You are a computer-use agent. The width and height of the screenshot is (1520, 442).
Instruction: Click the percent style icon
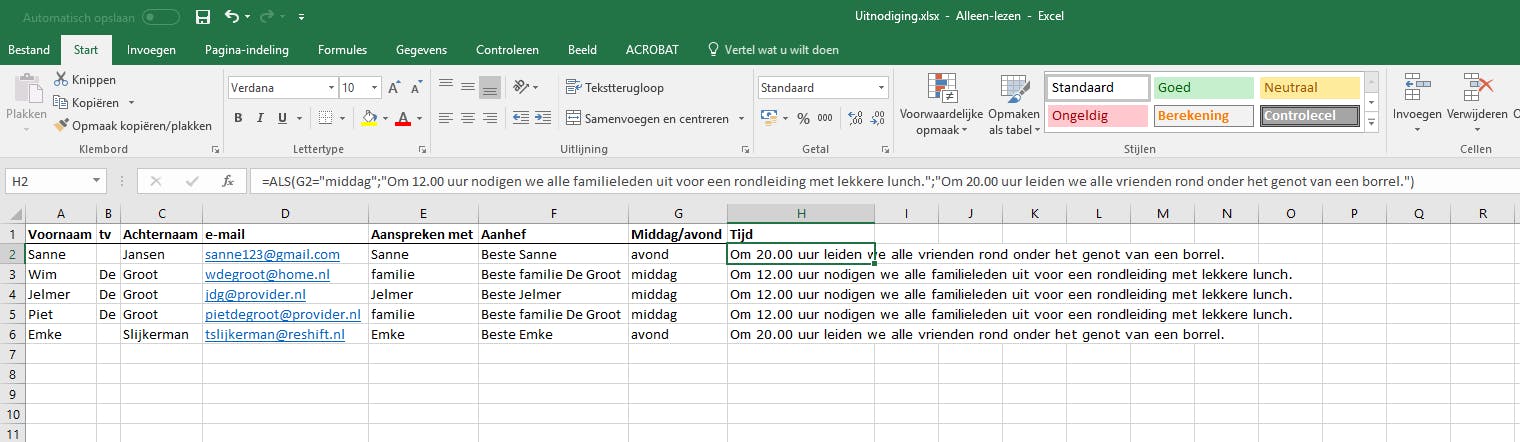(801, 118)
